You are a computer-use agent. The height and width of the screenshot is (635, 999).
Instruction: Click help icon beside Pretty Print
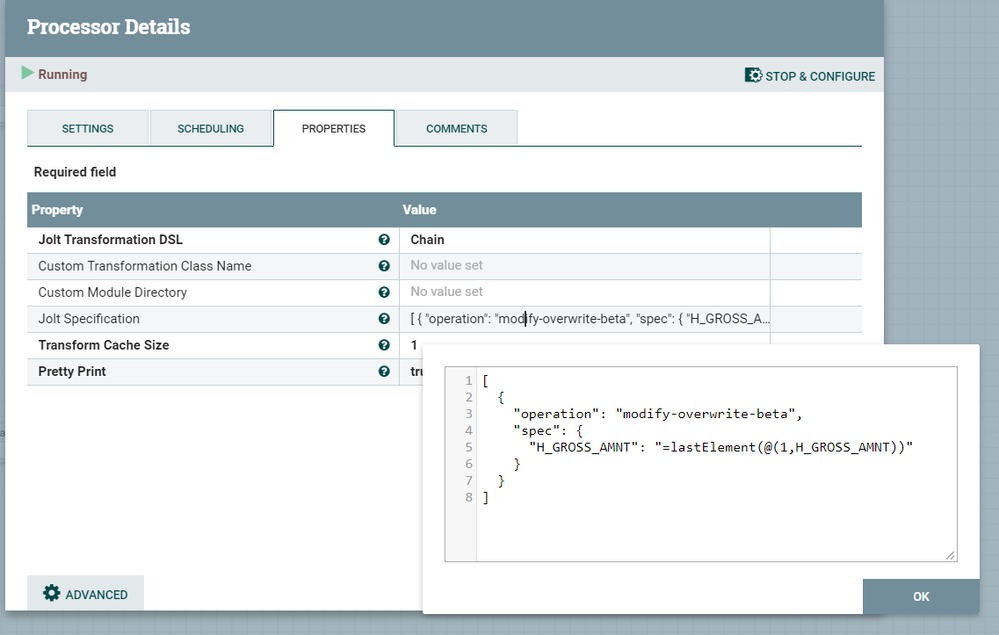[384, 371]
